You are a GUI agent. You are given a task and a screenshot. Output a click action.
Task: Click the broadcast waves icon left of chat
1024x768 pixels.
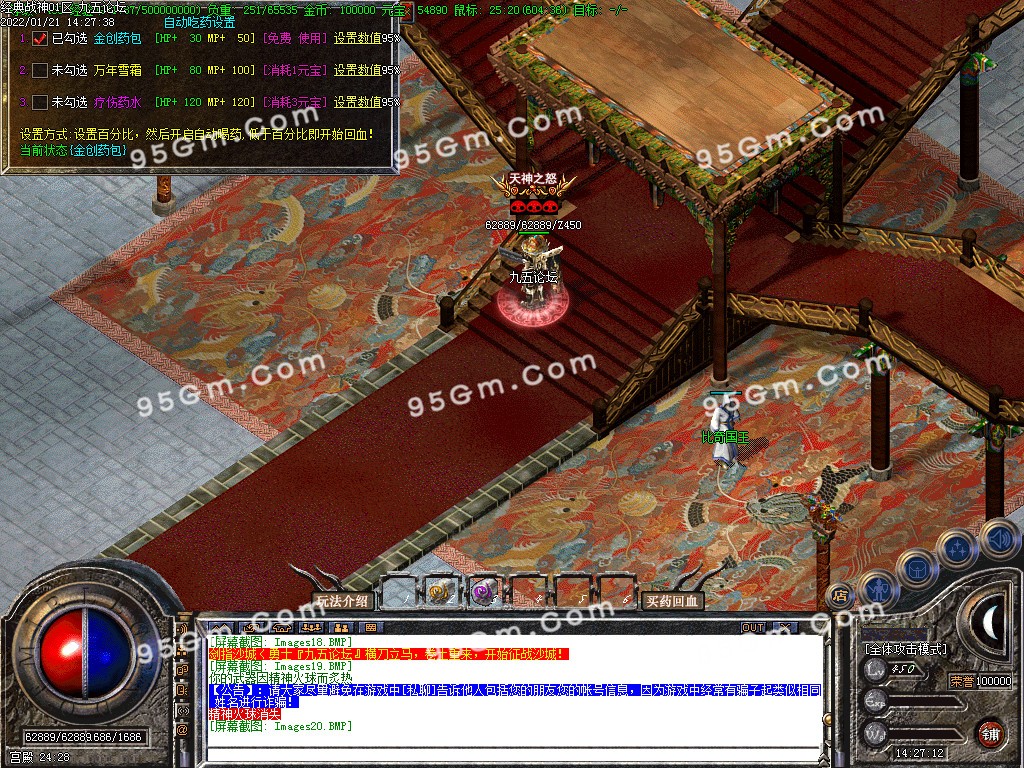pos(182,711)
